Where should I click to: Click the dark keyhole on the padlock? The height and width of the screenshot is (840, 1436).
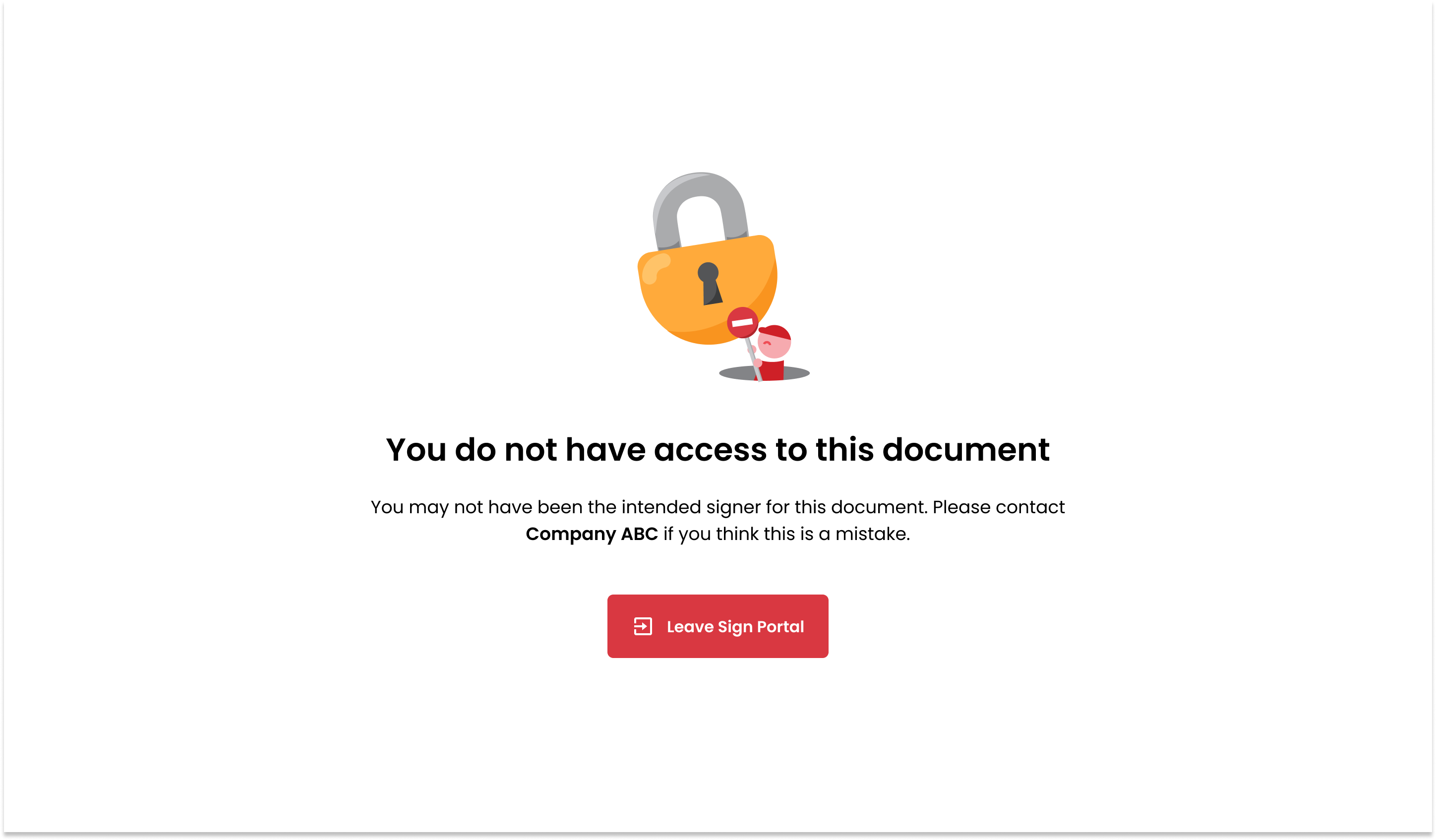pyautogui.click(x=710, y=284)
